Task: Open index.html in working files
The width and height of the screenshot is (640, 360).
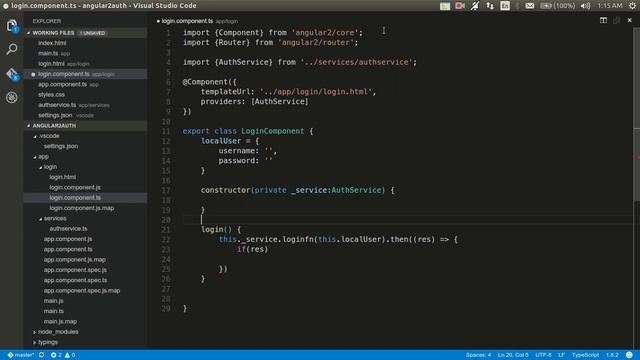Action: point(52,43)
